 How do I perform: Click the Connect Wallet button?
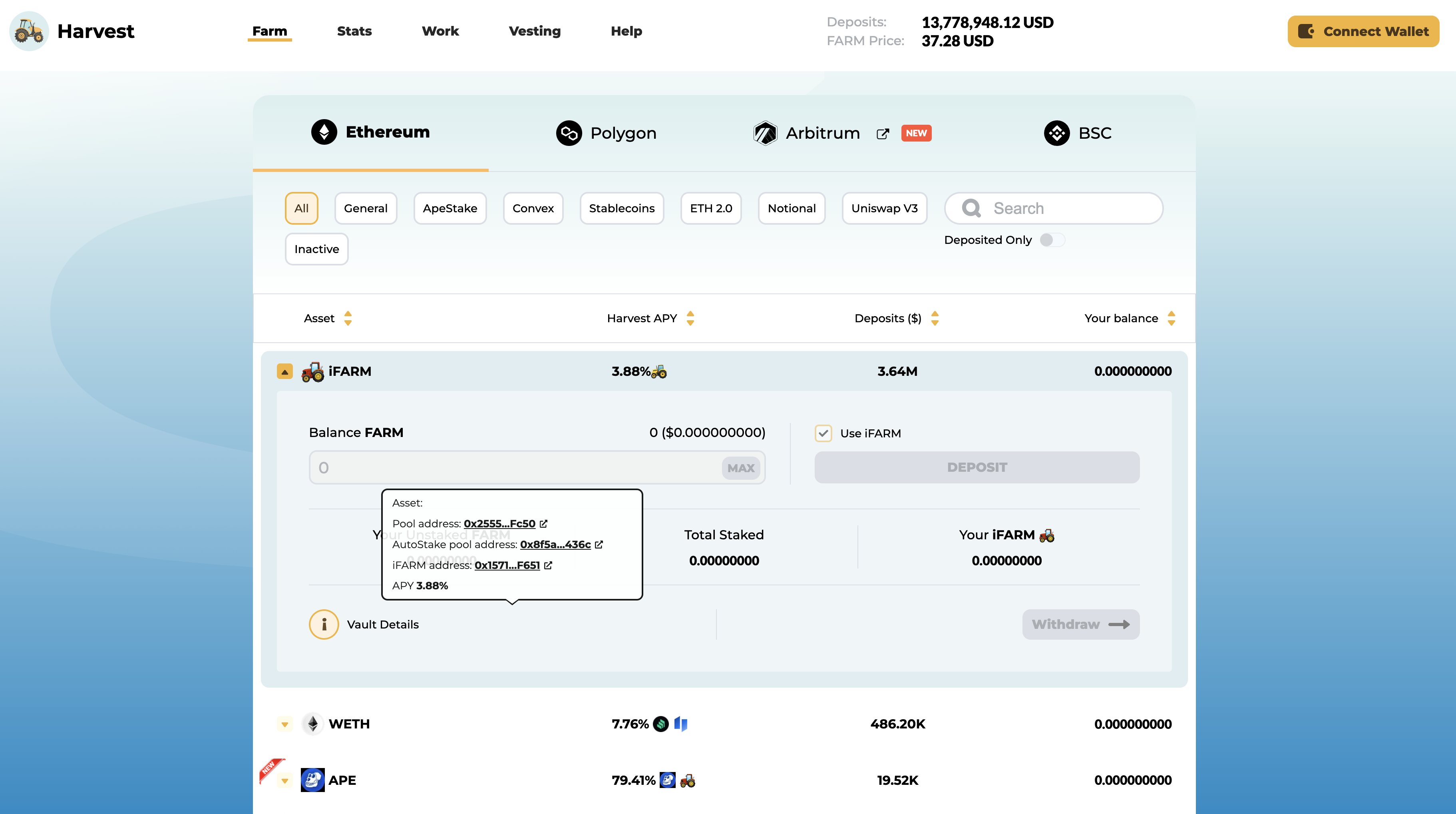(1363, 31)
